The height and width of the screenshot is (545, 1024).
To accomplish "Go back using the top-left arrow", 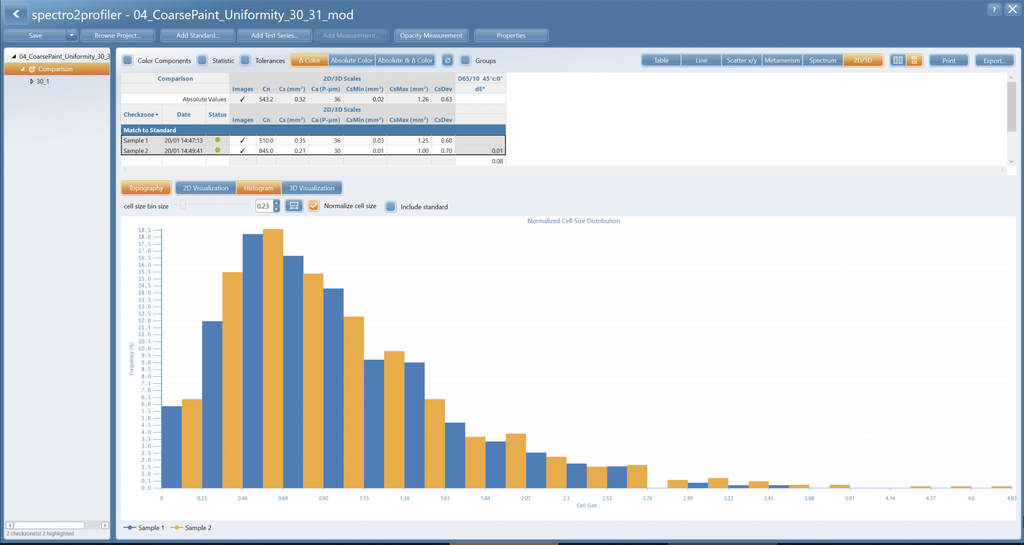I will [16, 14].
